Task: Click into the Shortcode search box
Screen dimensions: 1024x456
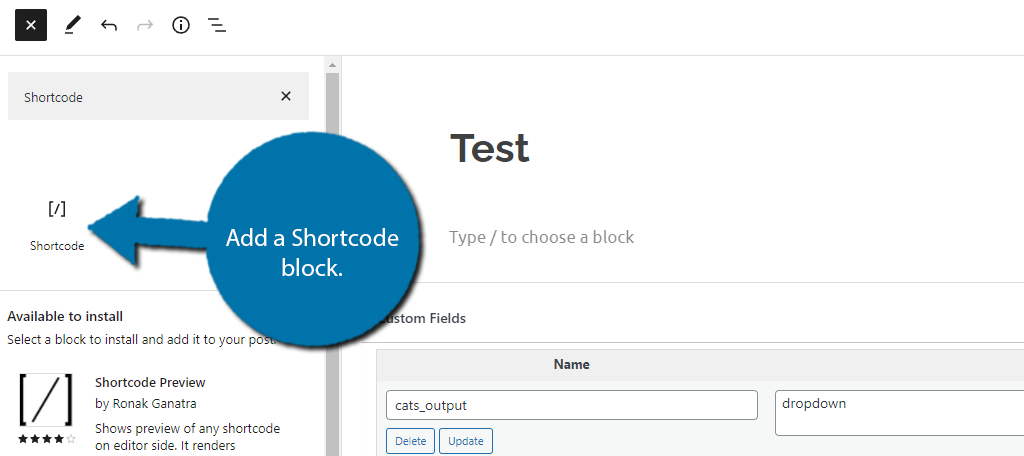Action: (140, 97)
